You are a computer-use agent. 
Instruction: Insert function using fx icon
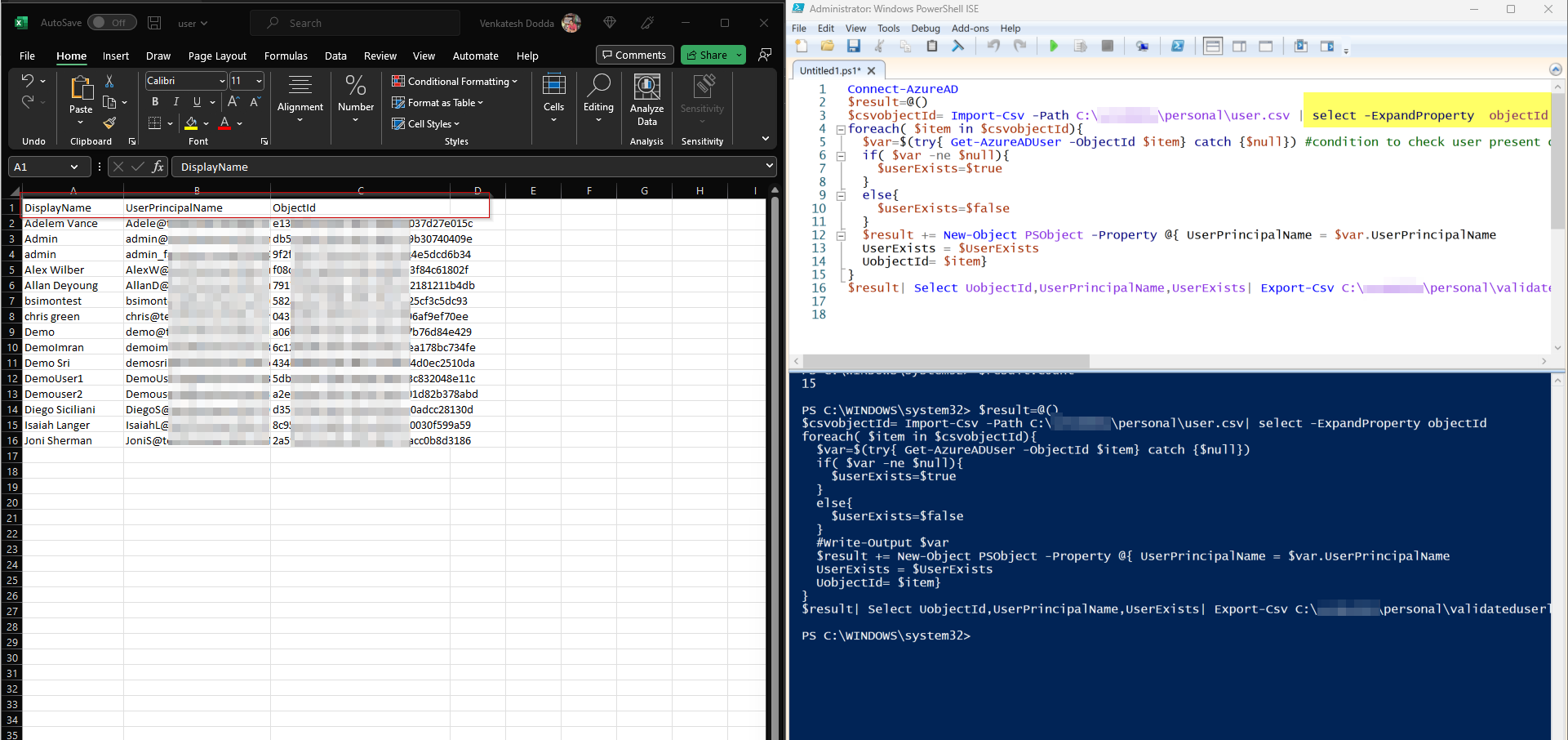[158, 167]
